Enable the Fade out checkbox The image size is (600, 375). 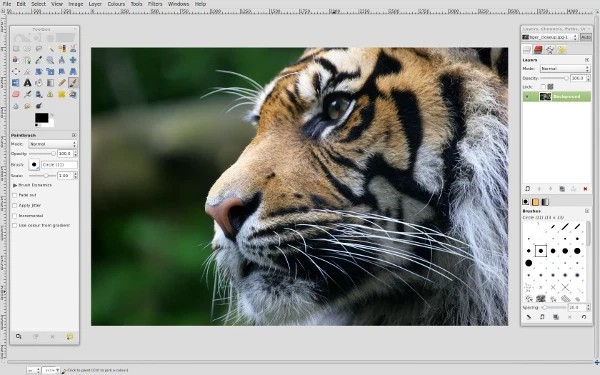15,195
